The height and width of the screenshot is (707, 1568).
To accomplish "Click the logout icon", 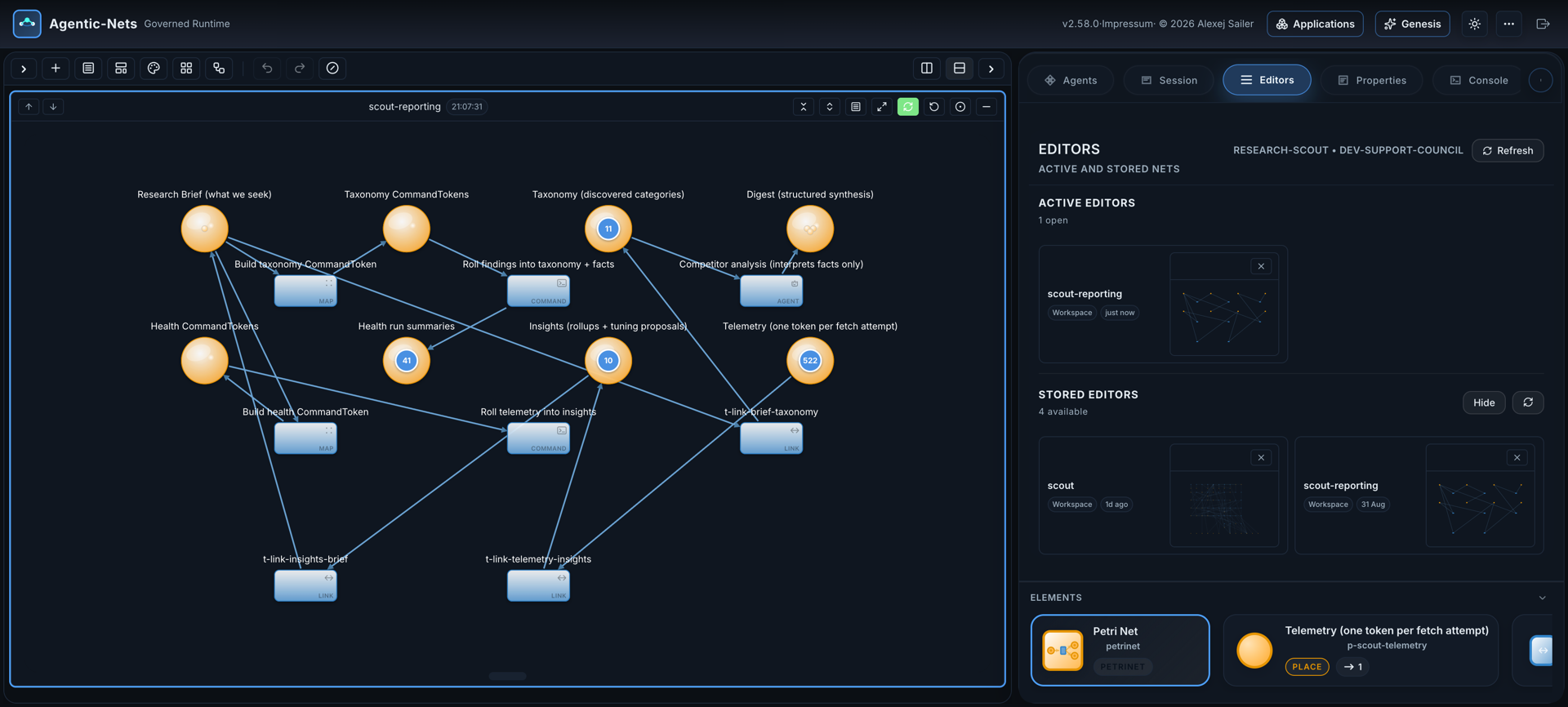I will [x=1543, y=24].
